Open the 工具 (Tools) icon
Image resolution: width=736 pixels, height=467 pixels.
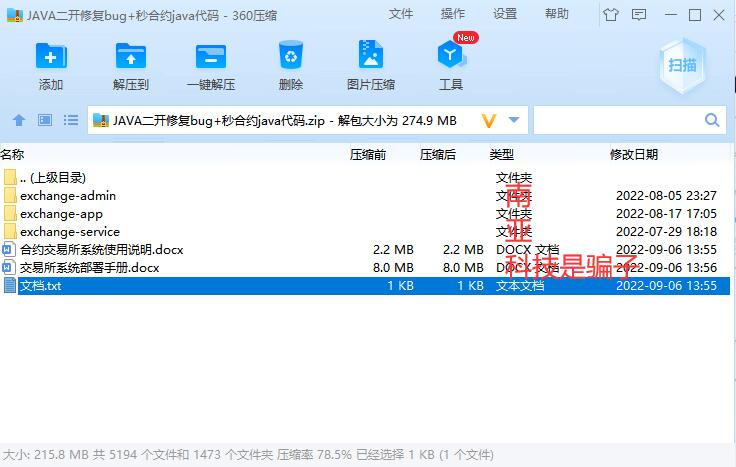pyautogui.click(x=451, y=58)
